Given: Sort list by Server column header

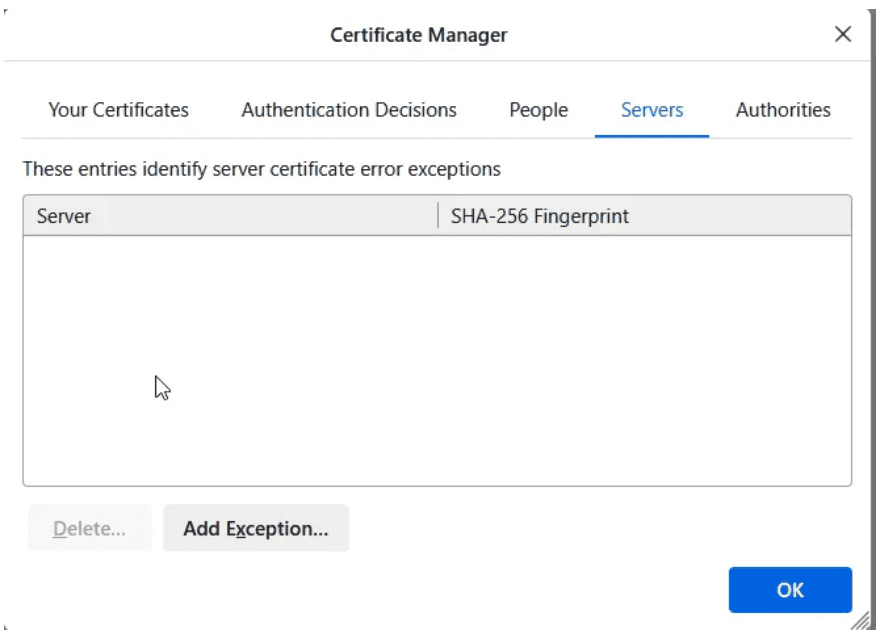Looking at the screenshot, I should [64, 216].
